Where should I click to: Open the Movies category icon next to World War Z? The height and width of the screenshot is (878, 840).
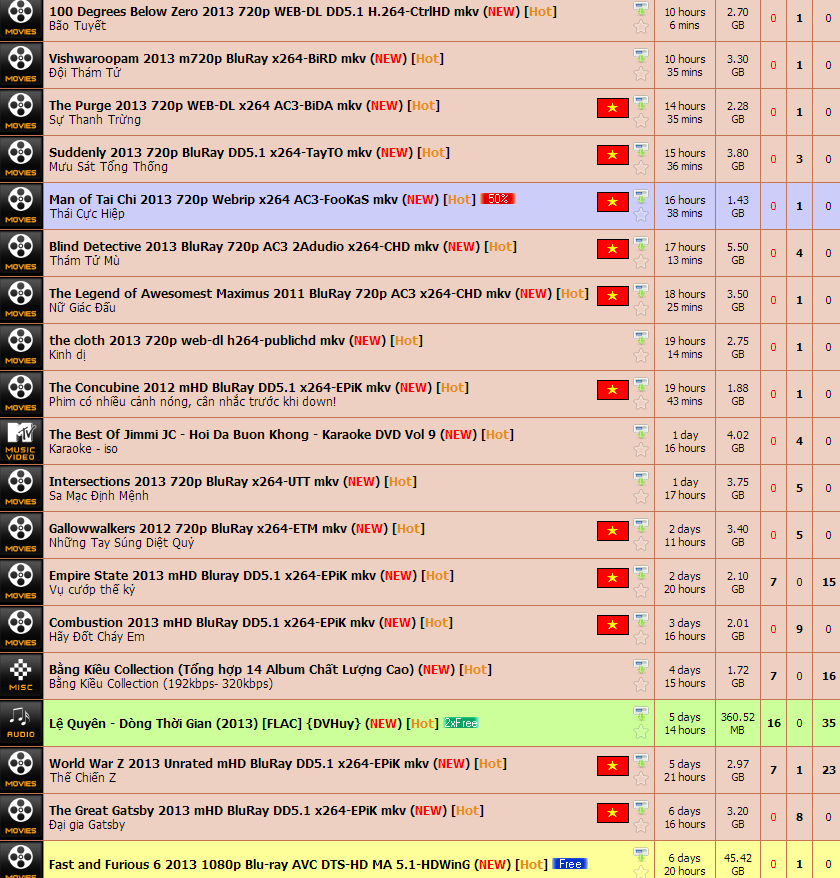click(x=21, y=770)
